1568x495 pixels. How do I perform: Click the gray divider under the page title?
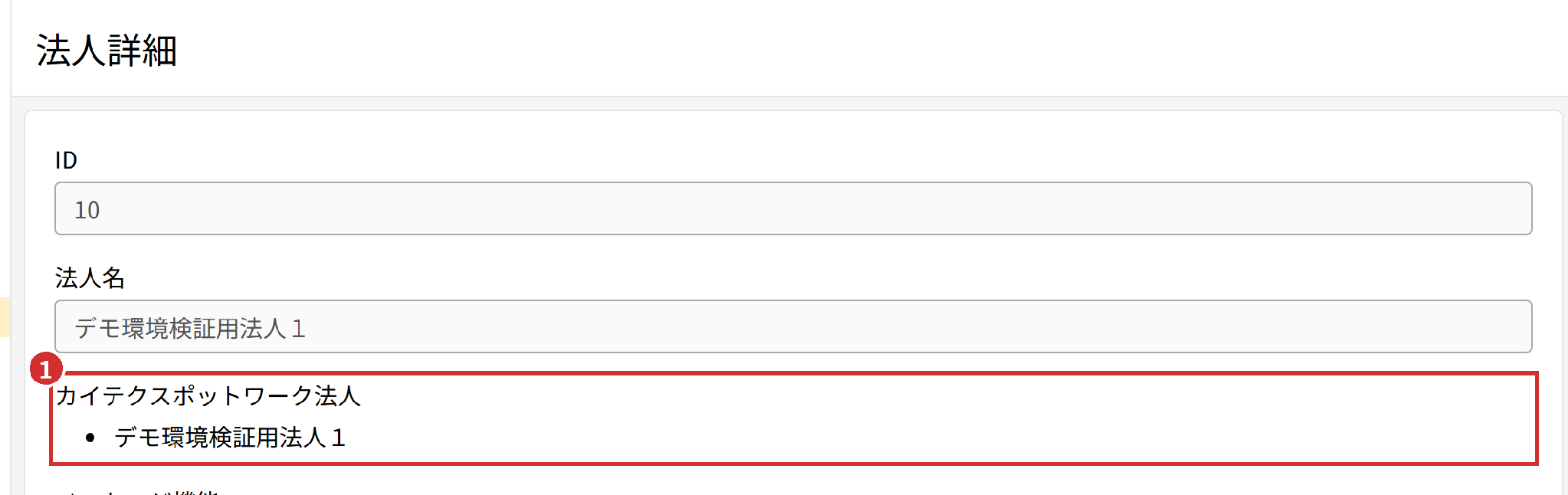tap(789, 97)
